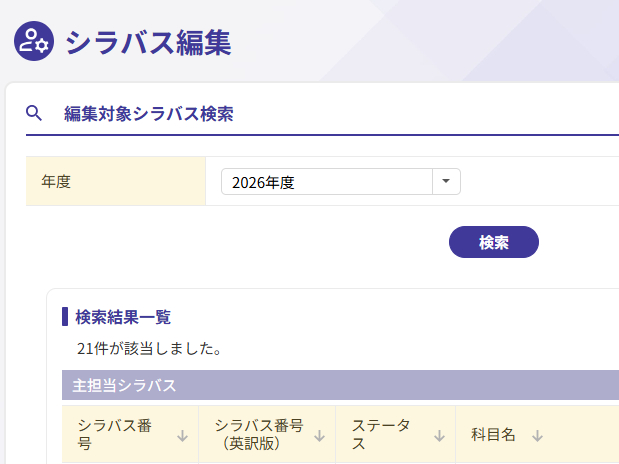Open the 年度 dropdown arrow

[446, 182]
